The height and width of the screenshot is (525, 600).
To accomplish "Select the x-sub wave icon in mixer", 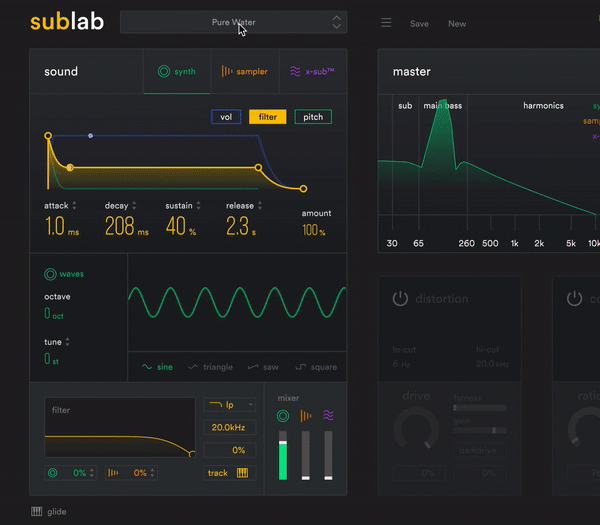I will click(x=328, y=415).
